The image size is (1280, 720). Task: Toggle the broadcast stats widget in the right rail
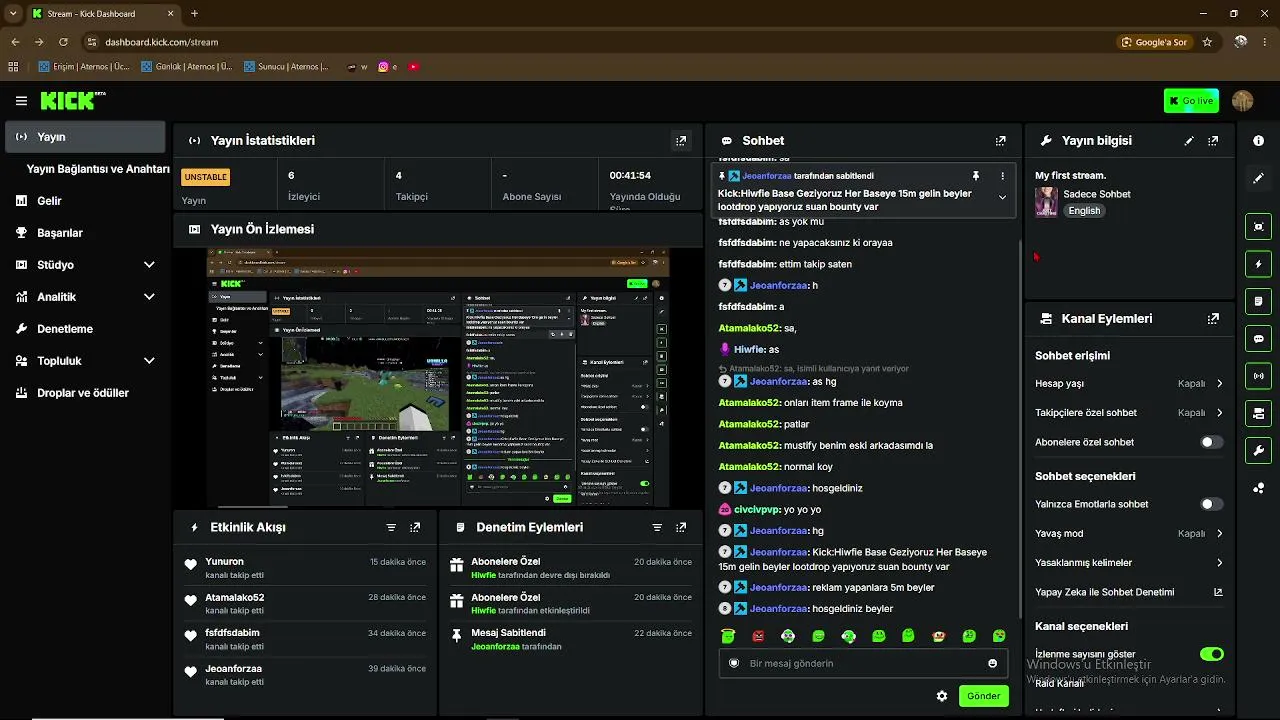(x=1258, y=376)
